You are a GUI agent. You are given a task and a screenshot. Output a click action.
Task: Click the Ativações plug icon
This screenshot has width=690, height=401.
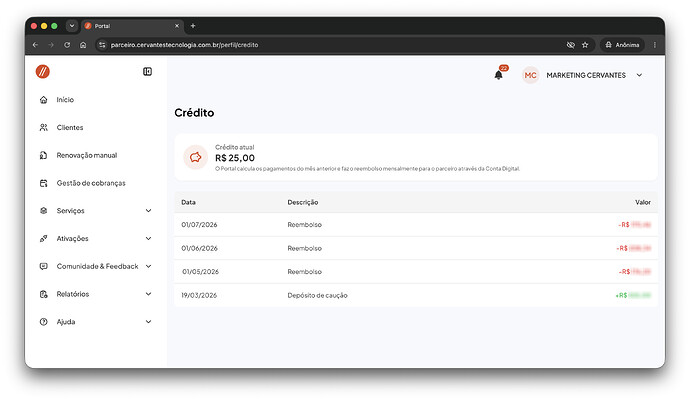click(44, 239)
